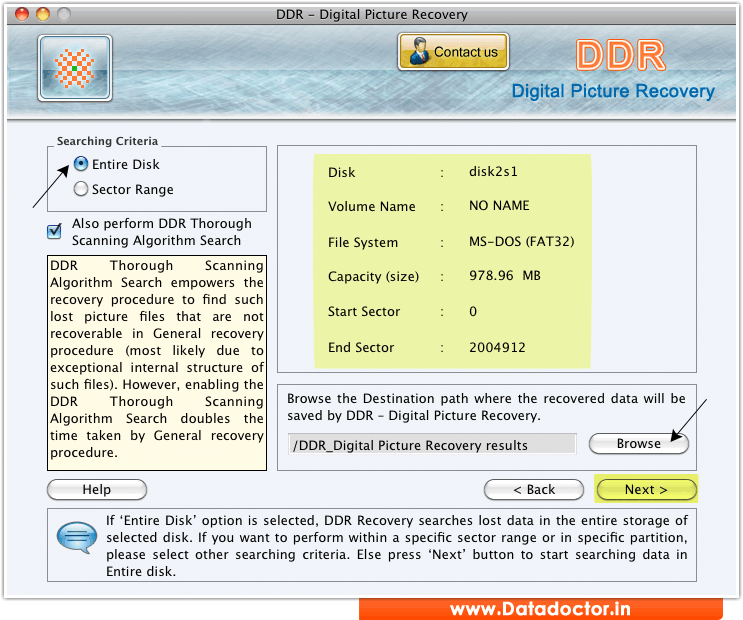Click Browse to choose destination path
Screen dimensions: 743x620
click(x=638, y=444)
